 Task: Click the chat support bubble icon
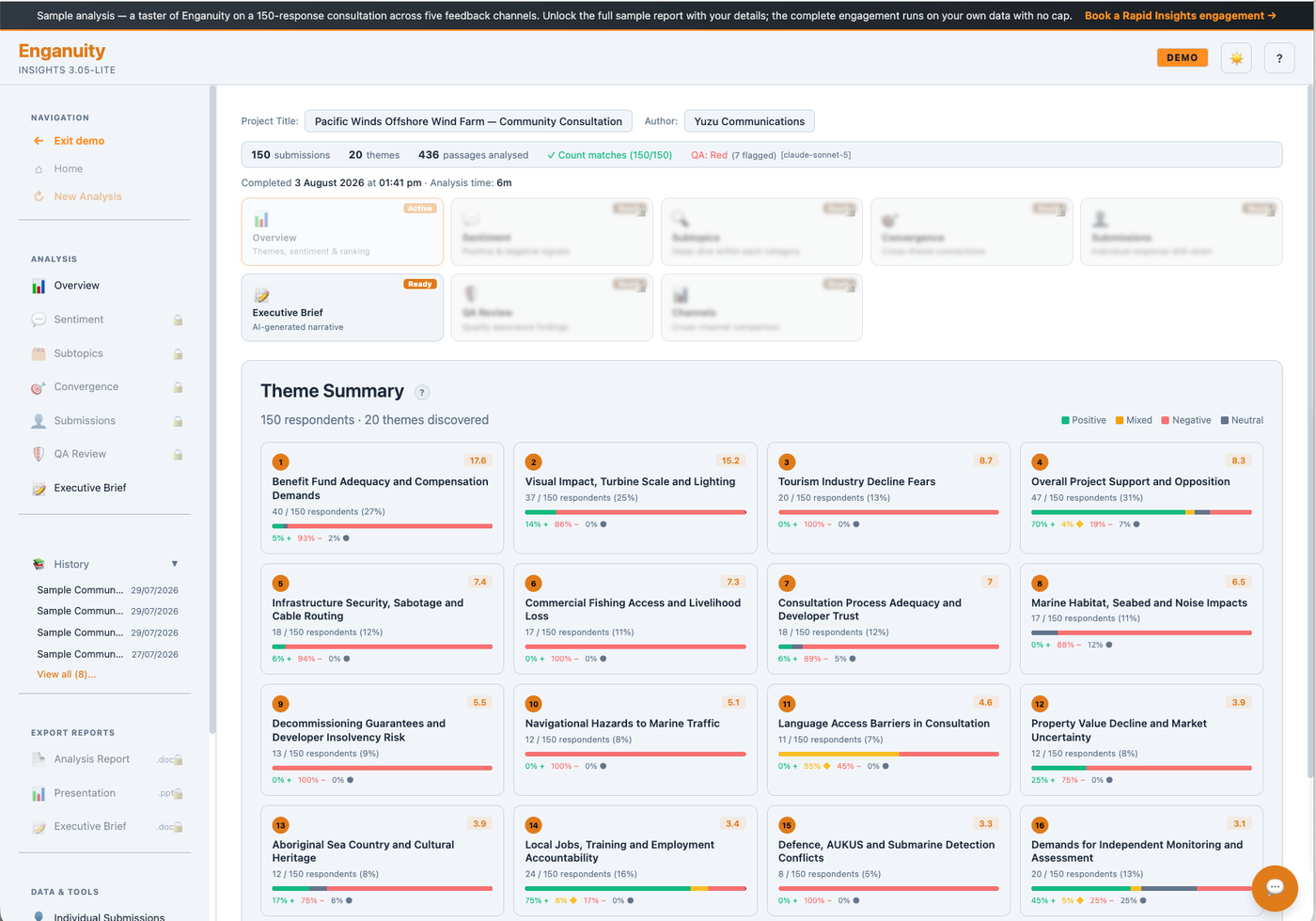1275,887
